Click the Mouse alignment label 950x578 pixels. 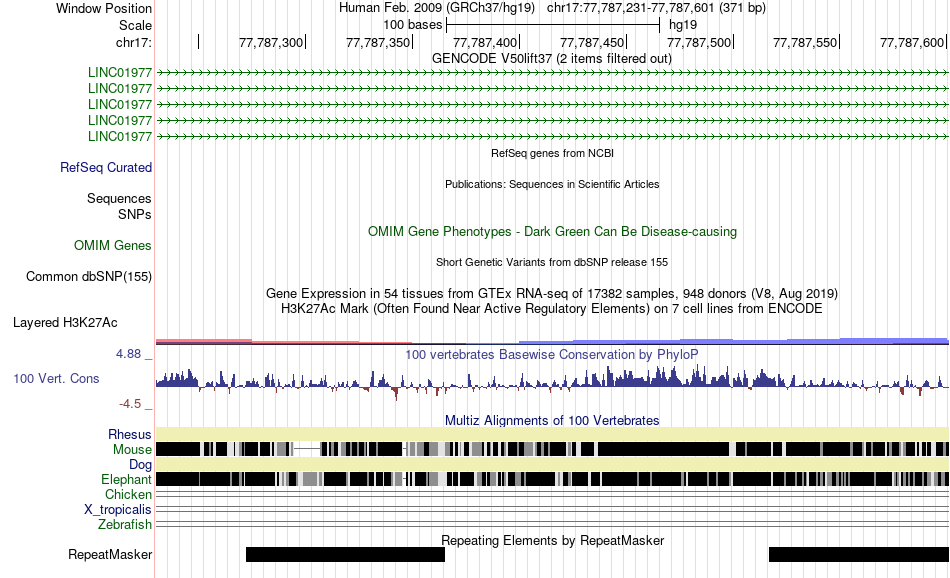132,450
